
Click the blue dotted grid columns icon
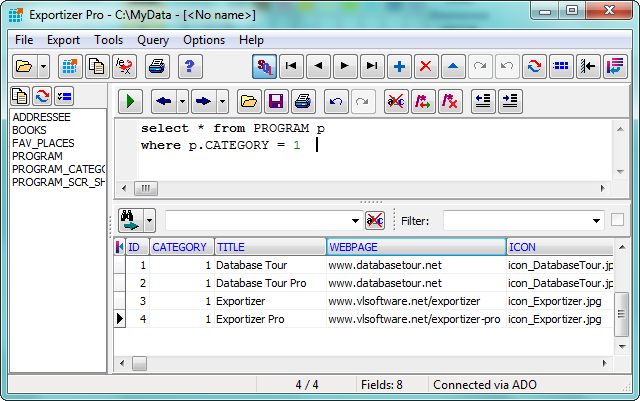561,66
